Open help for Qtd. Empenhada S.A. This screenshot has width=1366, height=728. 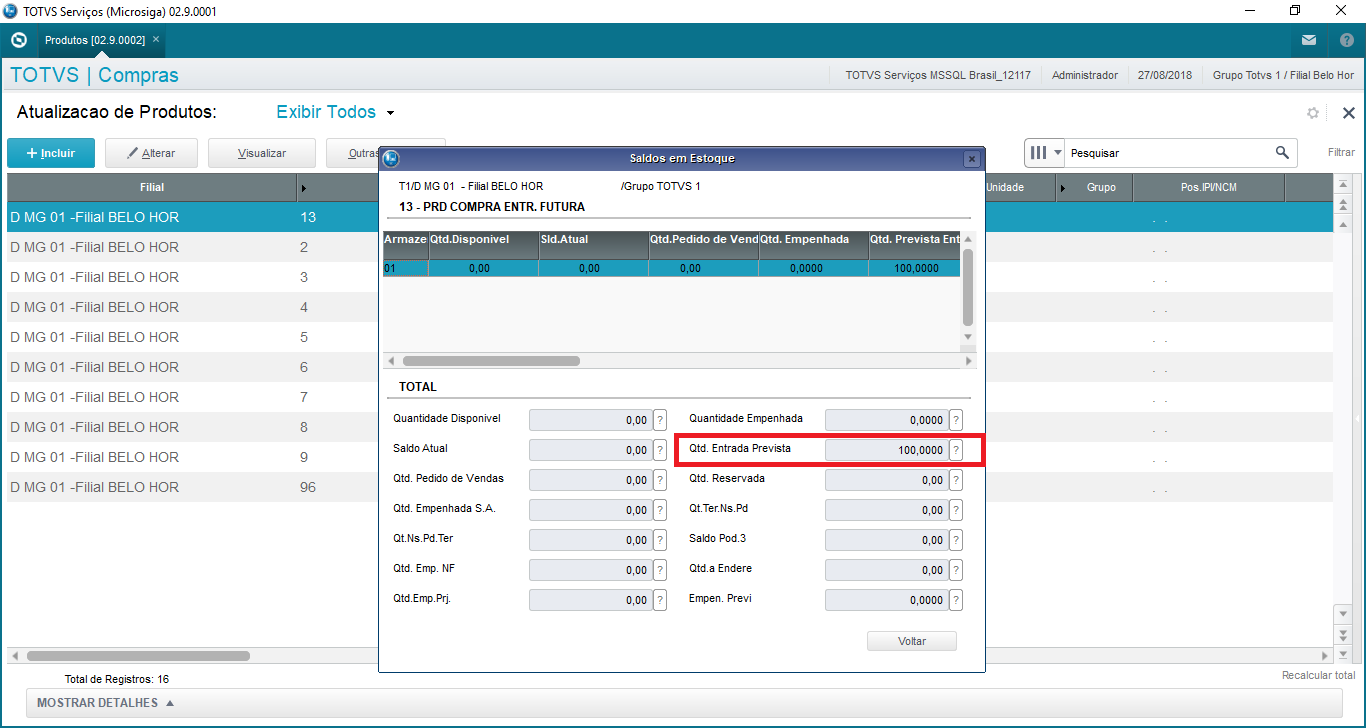(660, 510)
